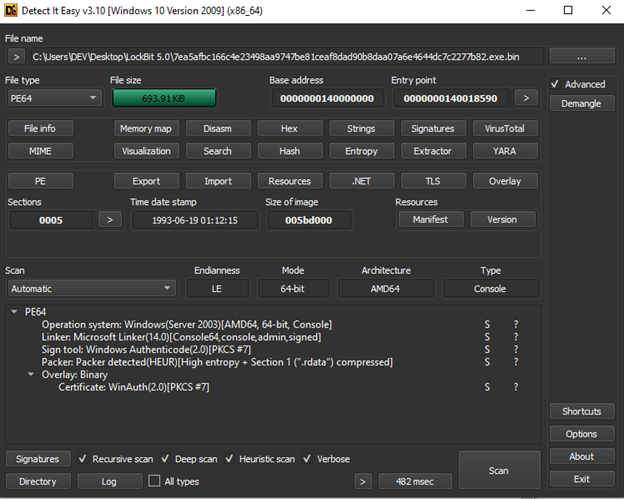Look up the file on VirusTotal
Viewport: 624px width, 499px height.
(x=505, y=129)
